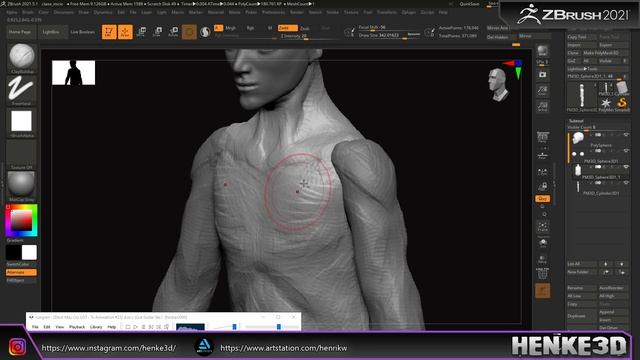Collapse the Subtool section header

(x=576, y=121)
